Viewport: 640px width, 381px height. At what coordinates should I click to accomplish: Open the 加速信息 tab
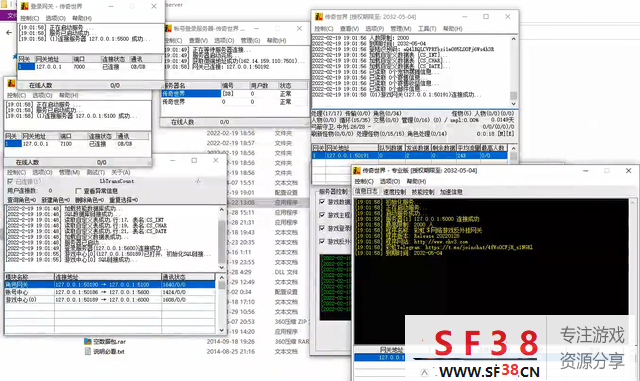pos(451,192)
